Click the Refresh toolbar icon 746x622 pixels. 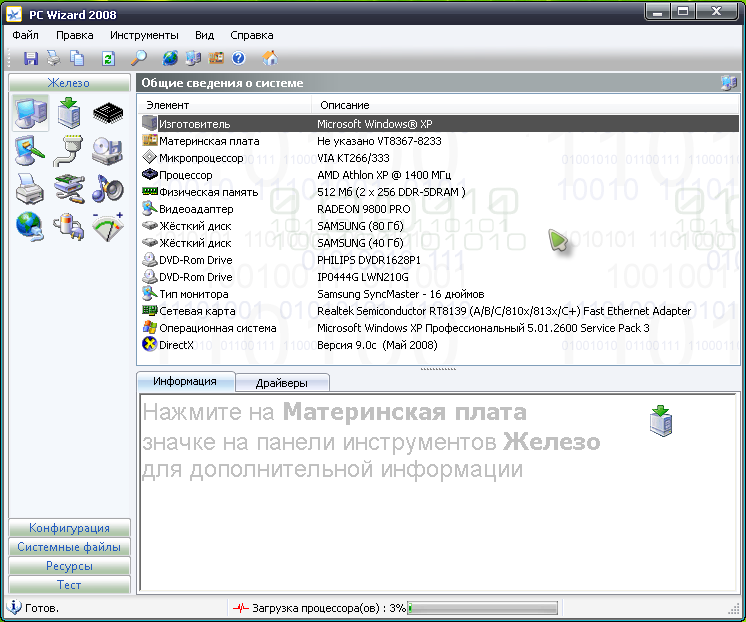pyautogui.click(x=108, y=59)
